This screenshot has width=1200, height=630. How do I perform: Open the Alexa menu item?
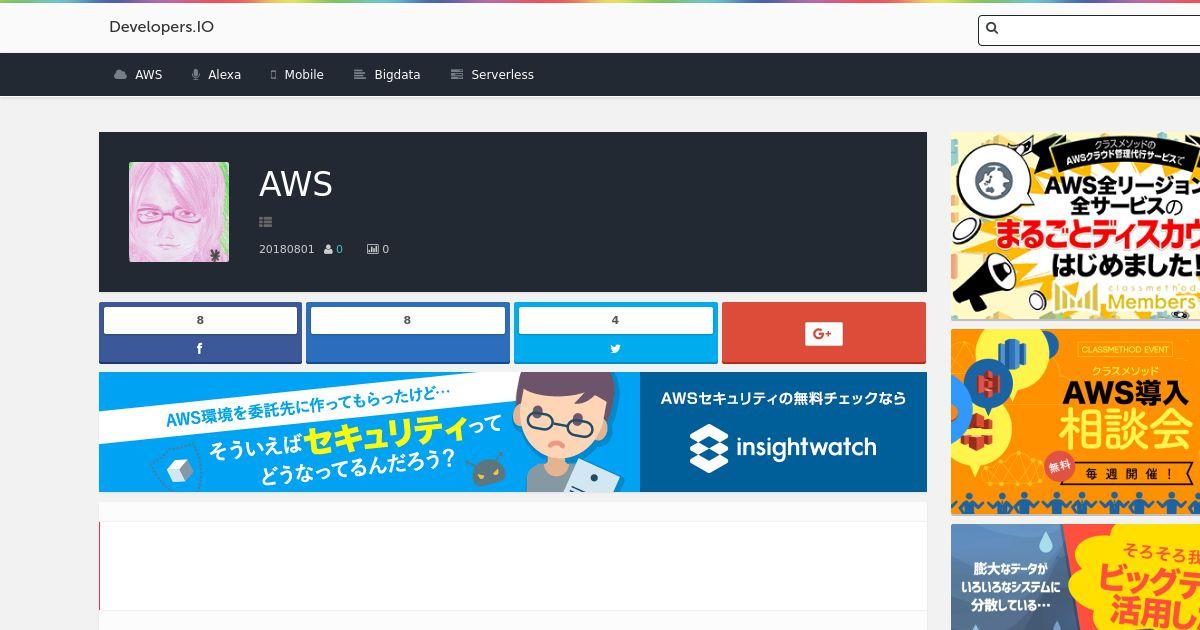pos(216,75)
